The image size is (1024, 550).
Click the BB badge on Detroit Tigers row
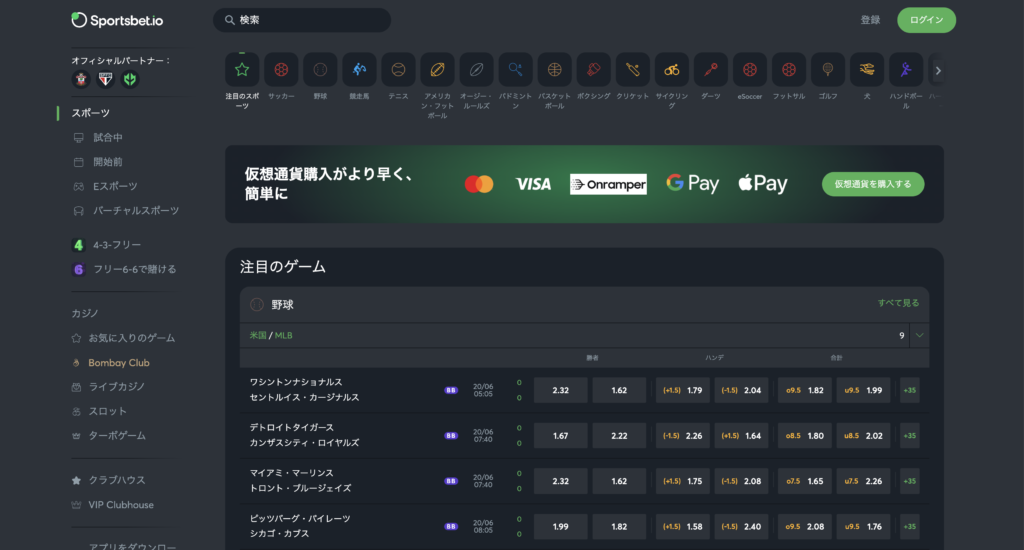451,436
